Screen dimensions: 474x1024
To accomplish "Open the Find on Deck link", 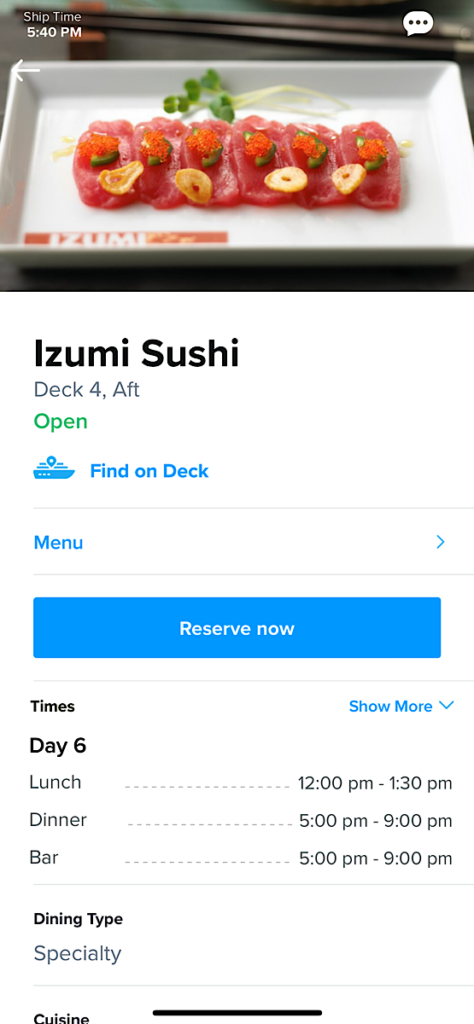I will (150, 471).
